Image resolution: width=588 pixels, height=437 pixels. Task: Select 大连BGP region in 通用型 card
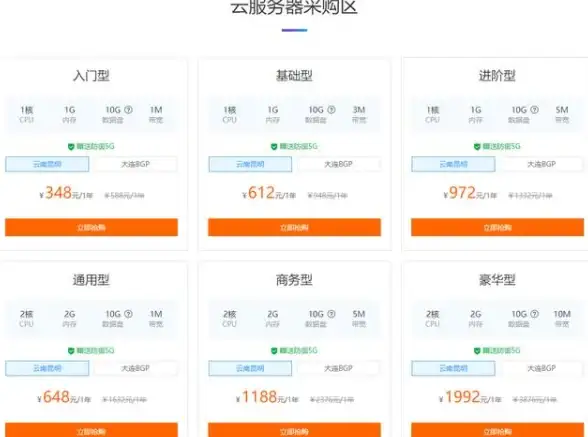point(135,368)
